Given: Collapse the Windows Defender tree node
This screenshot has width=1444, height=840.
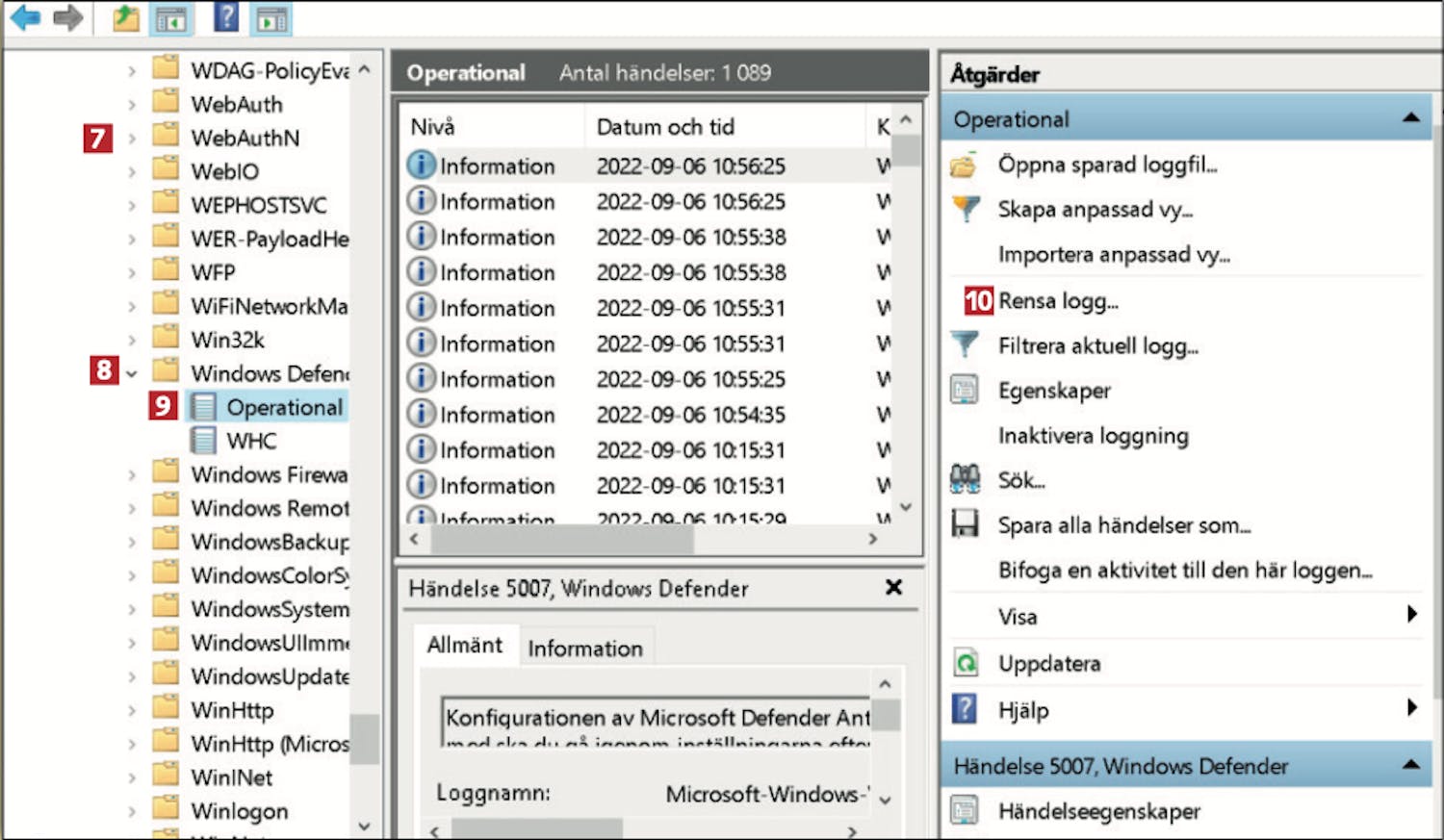Looking at the screenshot, I should (x=132, y=373).
